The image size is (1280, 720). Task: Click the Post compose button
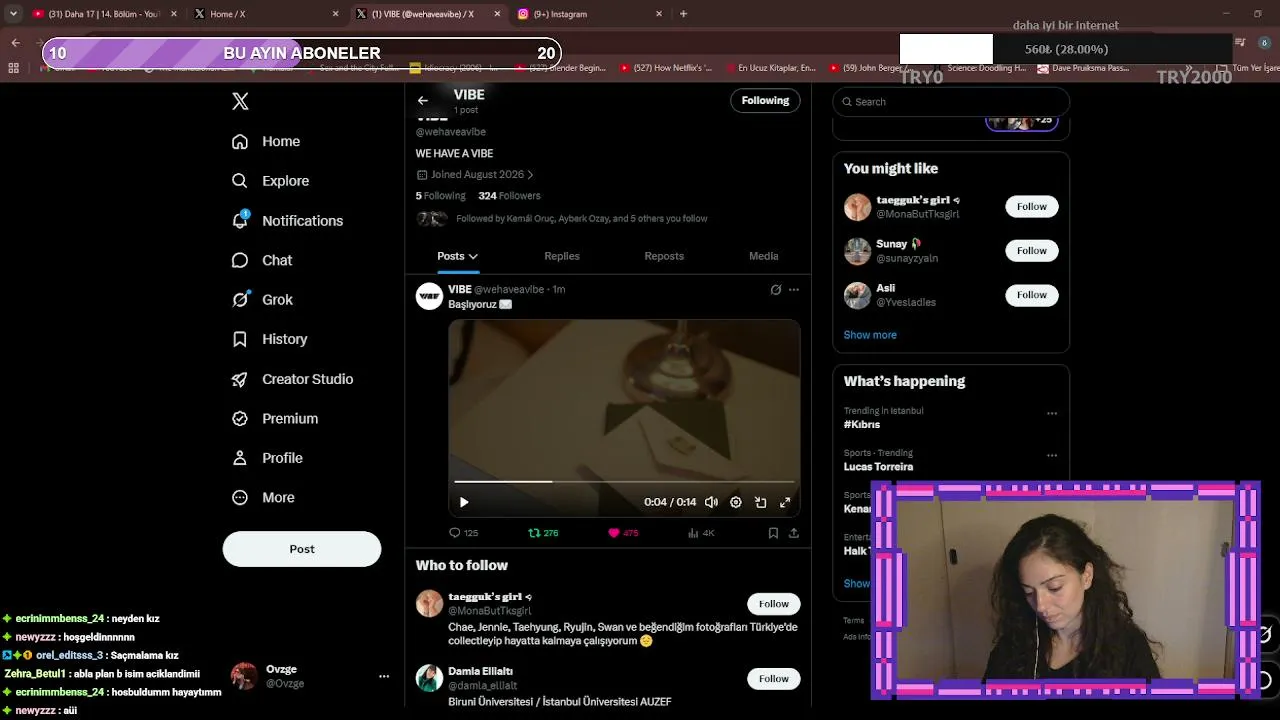pos(302,549)
